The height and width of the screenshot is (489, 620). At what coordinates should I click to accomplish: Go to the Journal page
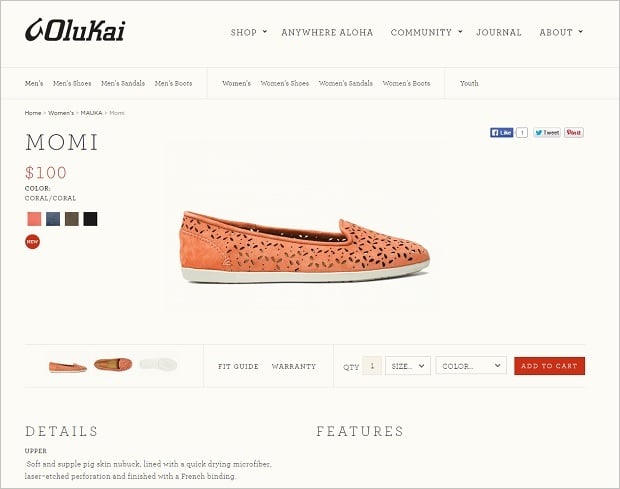click(499, 32)
